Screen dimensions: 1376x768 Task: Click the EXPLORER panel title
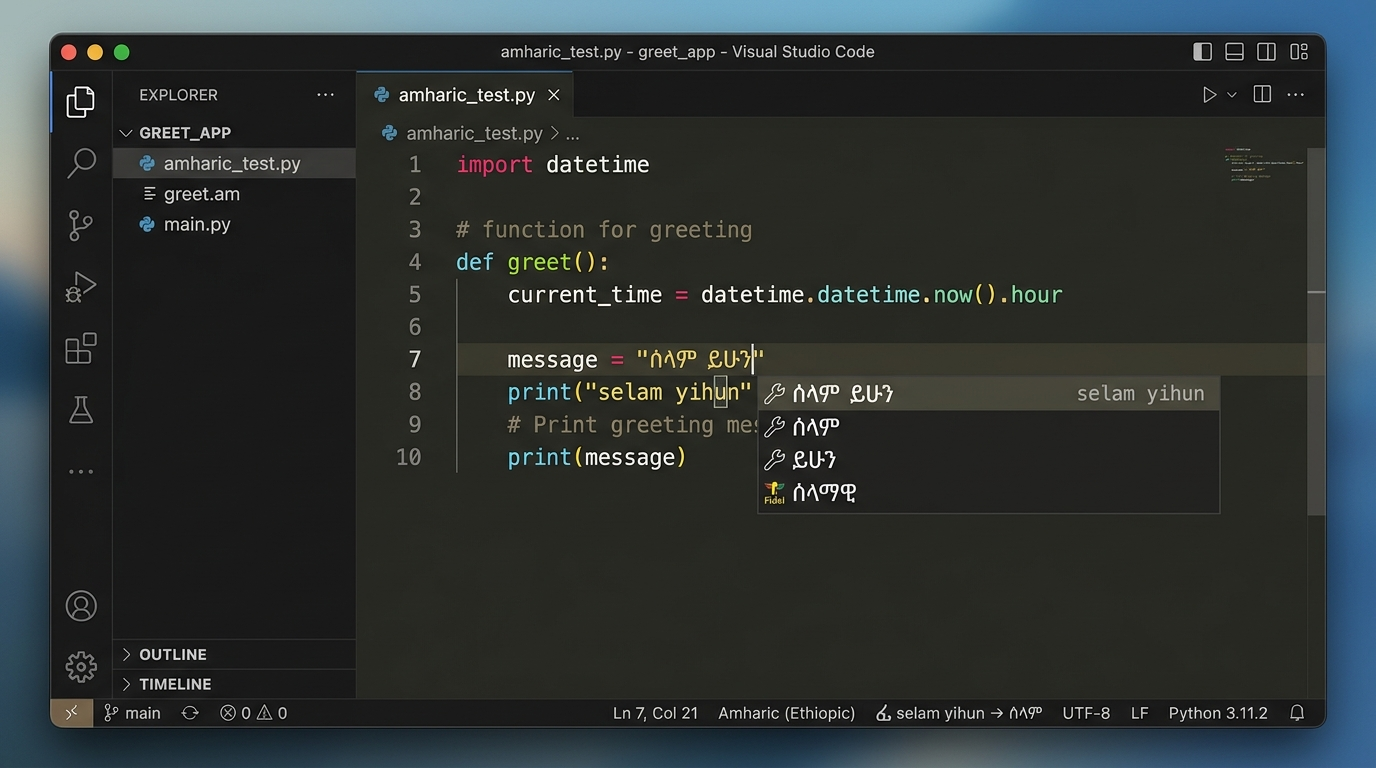(178, 95)
